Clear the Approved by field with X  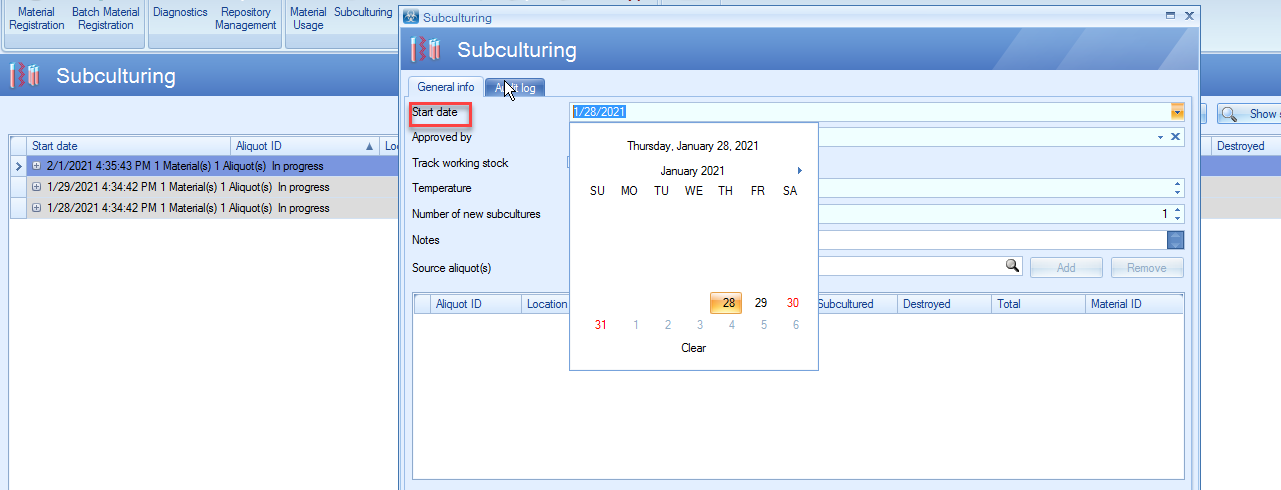[1176, 137]
